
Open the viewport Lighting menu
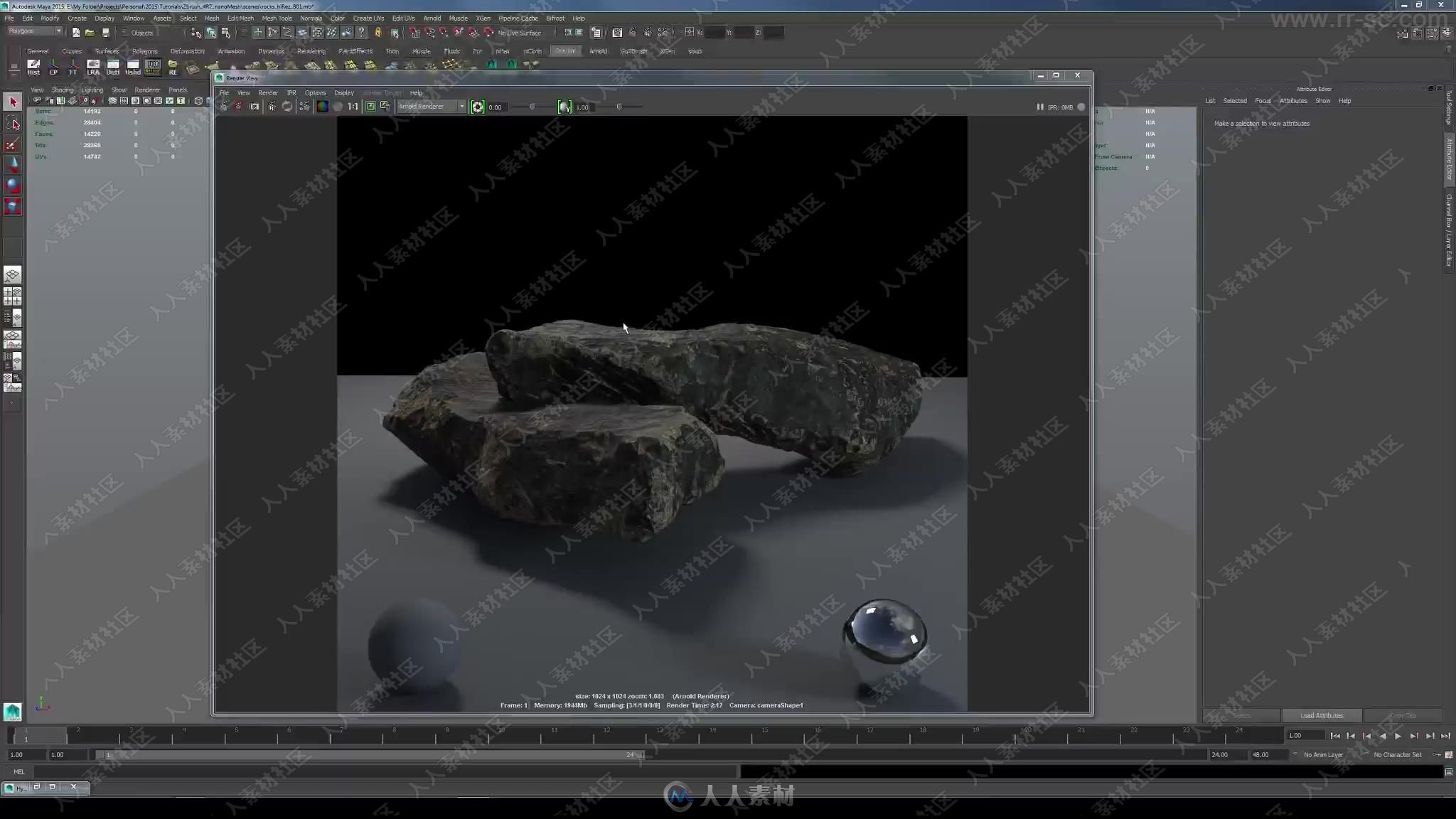pos(92,90)
